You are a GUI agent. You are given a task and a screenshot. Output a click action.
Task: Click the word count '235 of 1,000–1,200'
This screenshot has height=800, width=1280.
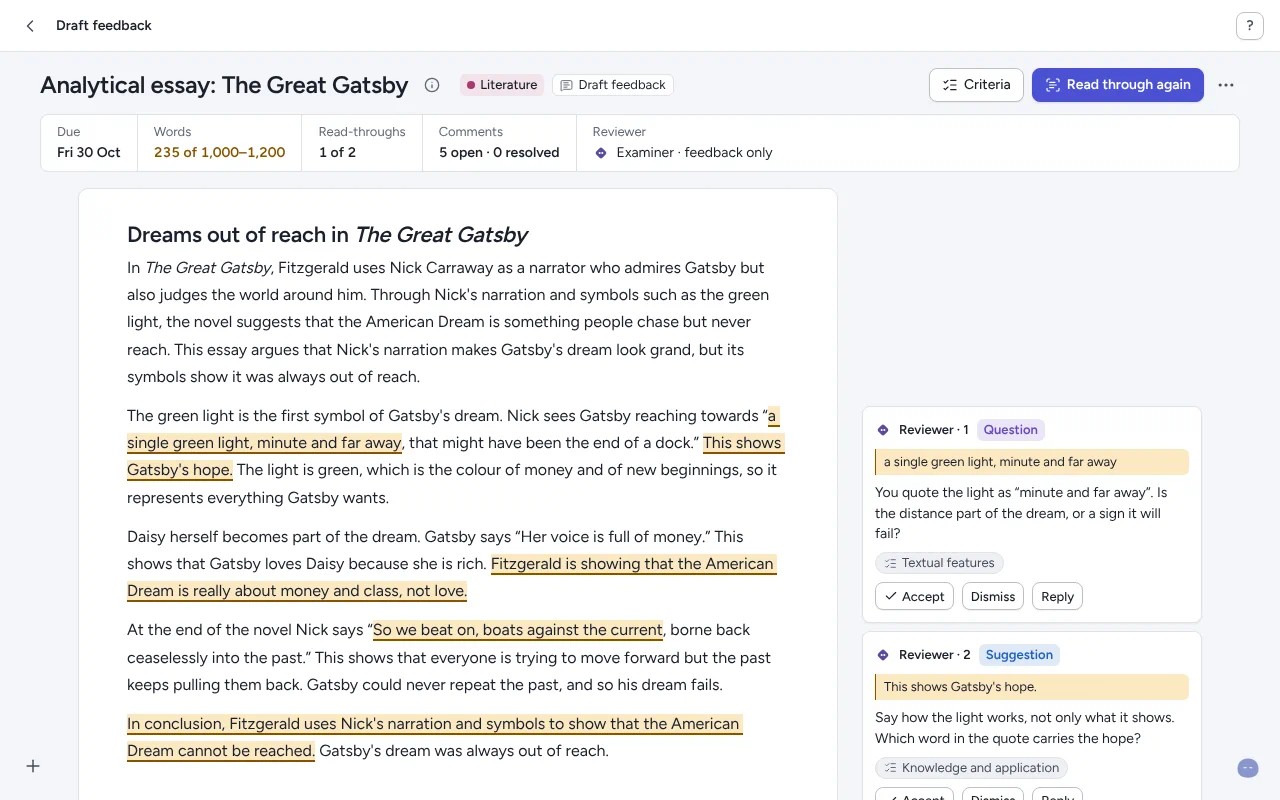click(219, 153)
